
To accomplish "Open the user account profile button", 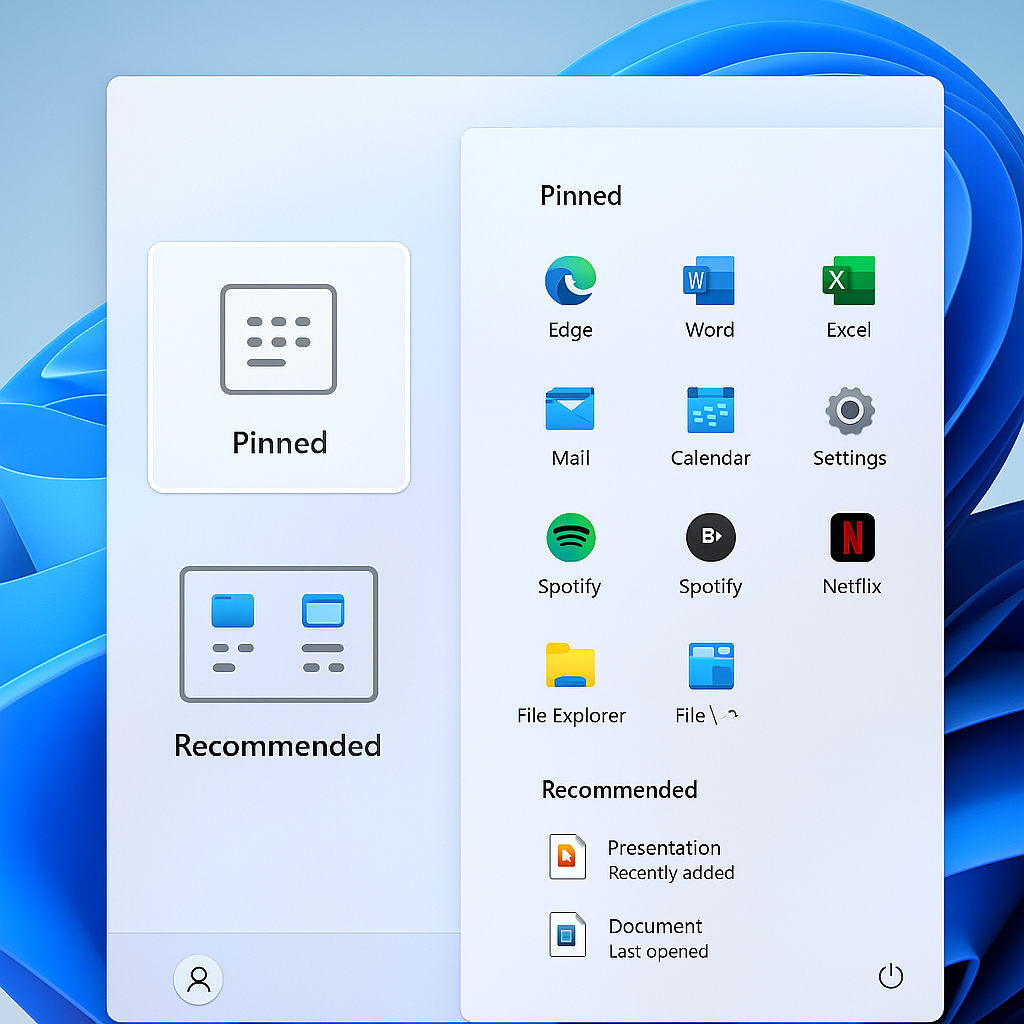I will coord(198,980).
